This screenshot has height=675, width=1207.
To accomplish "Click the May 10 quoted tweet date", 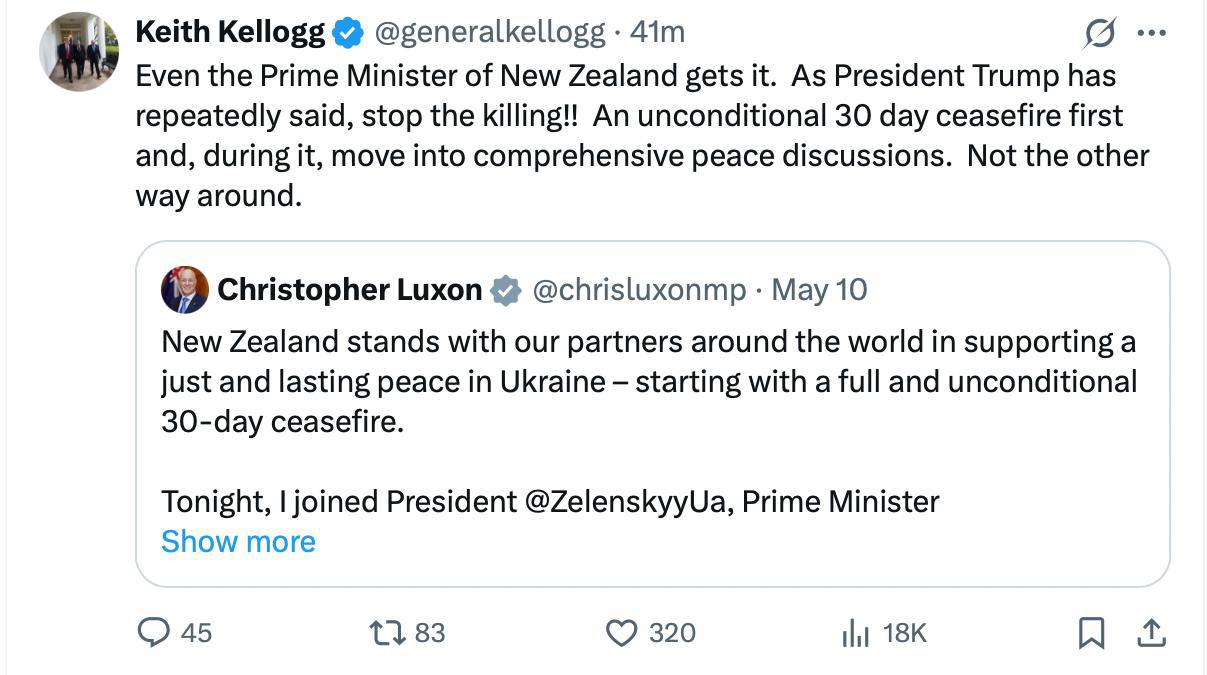I will point(820,290).
